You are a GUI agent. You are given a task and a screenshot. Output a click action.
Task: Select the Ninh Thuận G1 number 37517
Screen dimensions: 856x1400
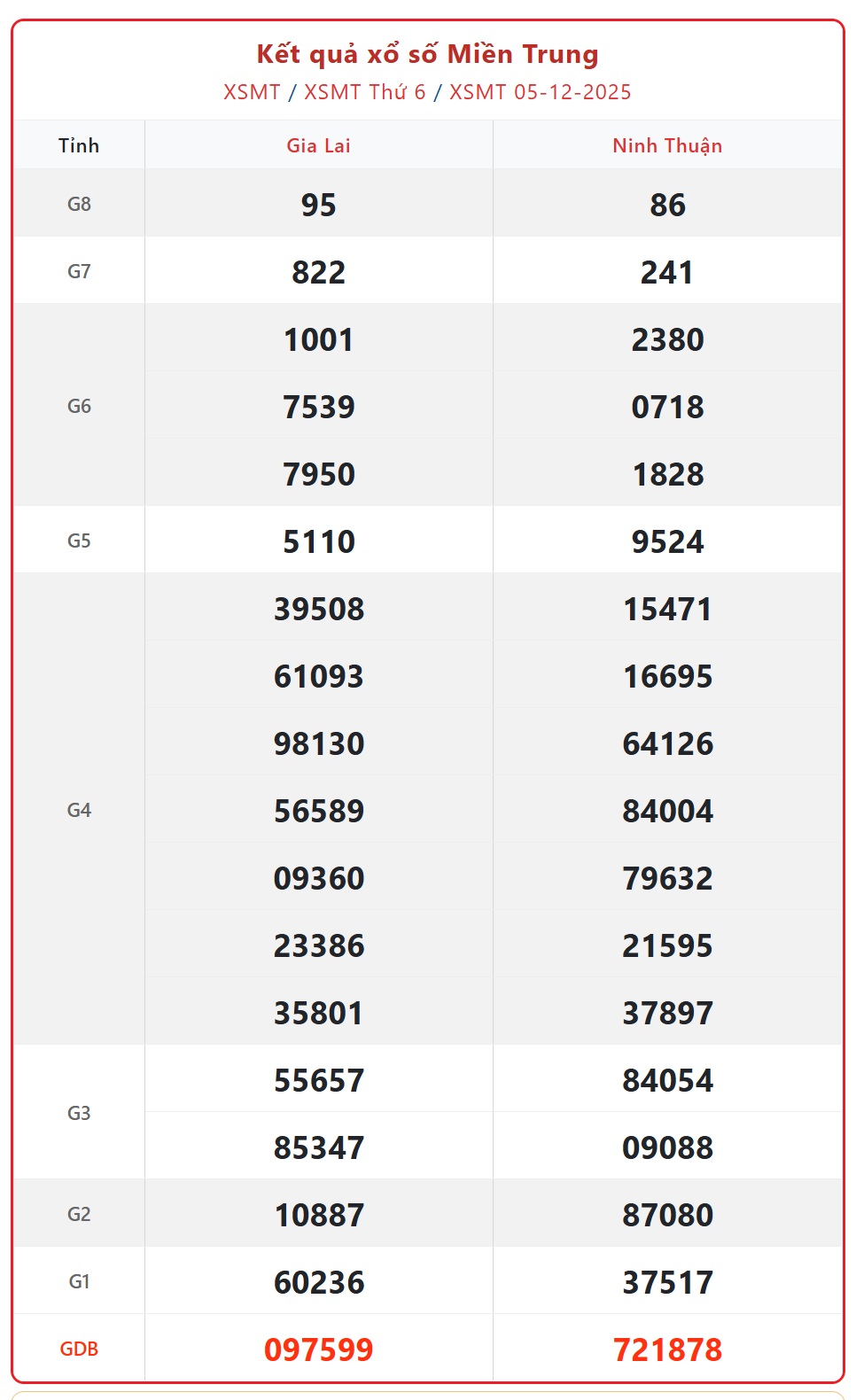pos(667,1282)
